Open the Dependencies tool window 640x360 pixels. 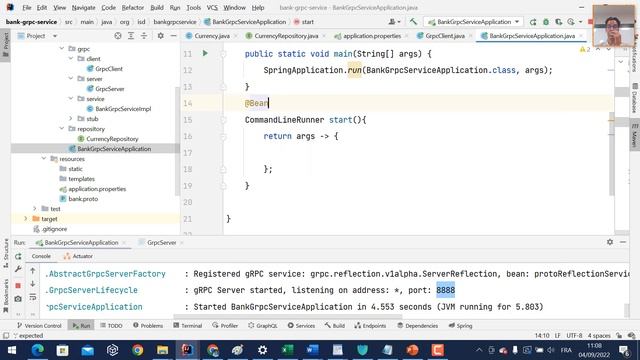[418, 326]
